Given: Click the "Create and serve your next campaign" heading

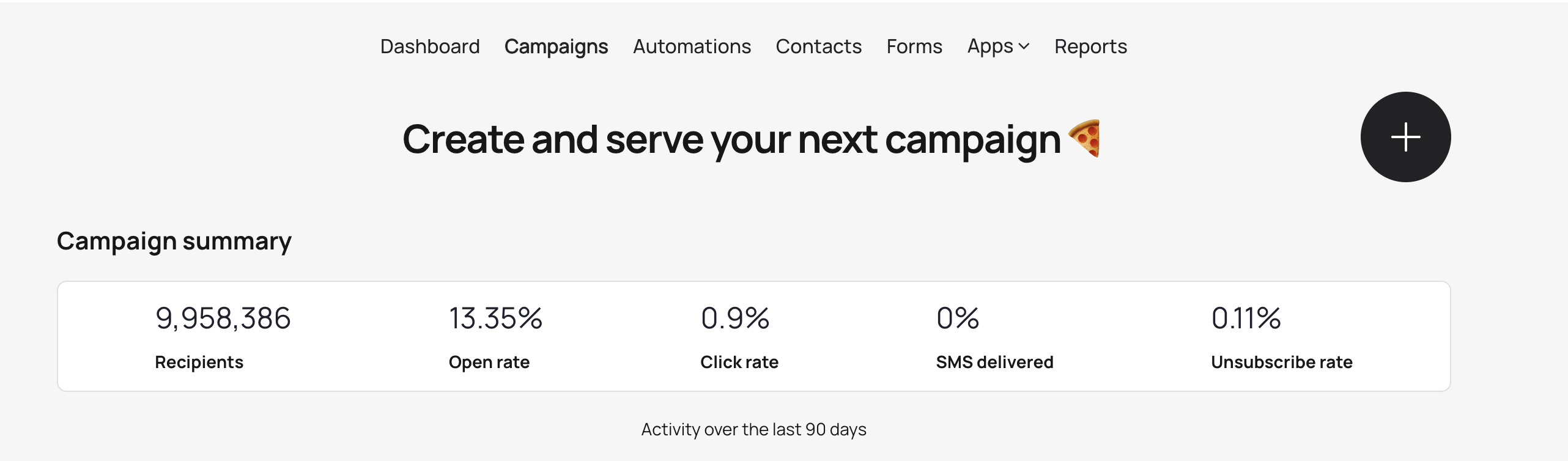Looking at the screenshot, I should (x=731, y=139).
